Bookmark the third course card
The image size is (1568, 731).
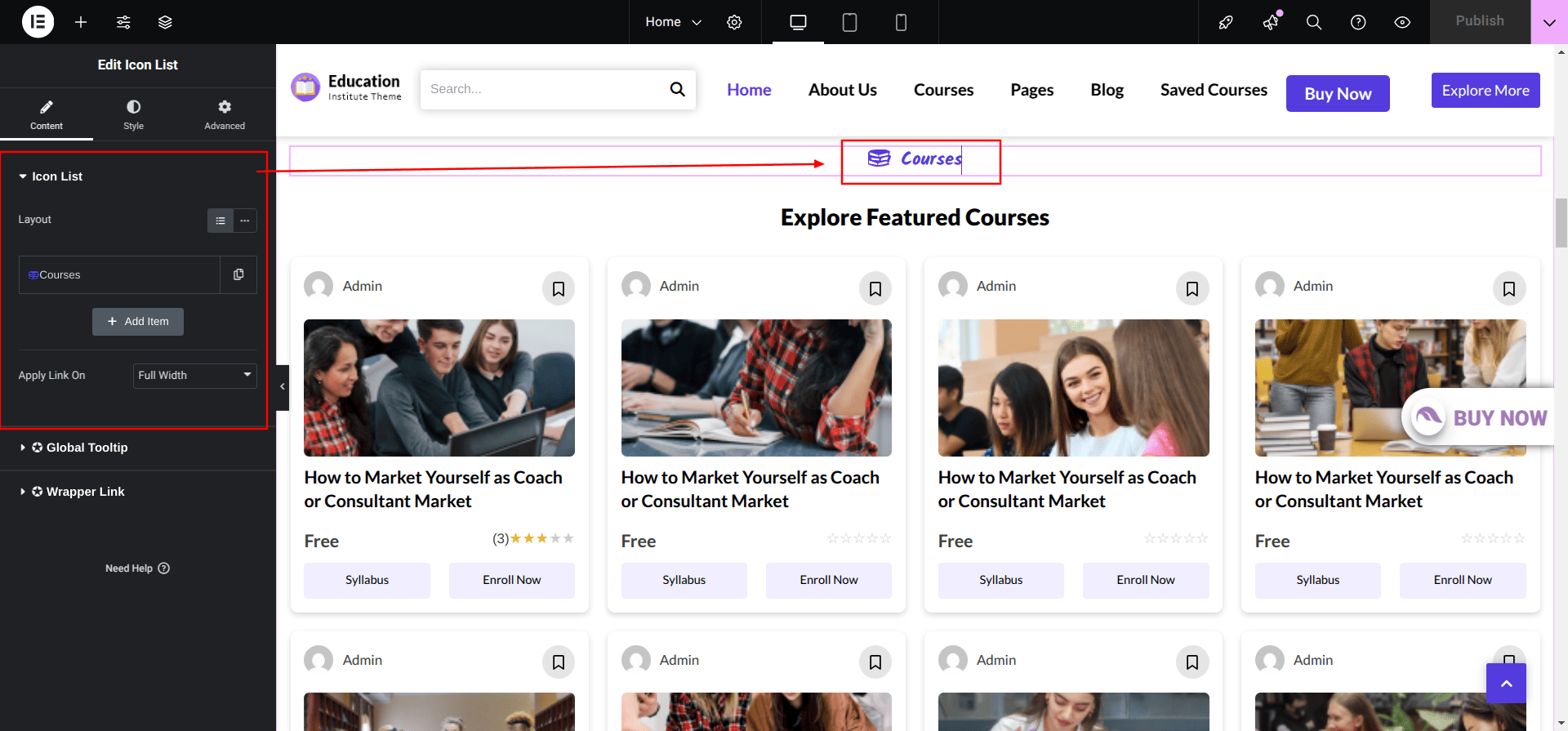(1192, 289)
